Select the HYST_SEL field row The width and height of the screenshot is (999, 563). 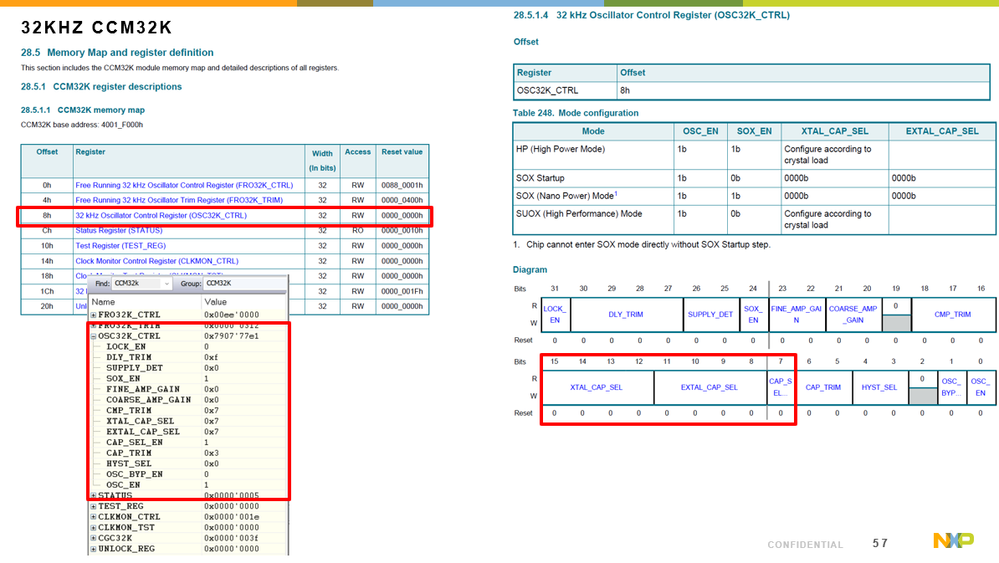click(x=188, y=464)
